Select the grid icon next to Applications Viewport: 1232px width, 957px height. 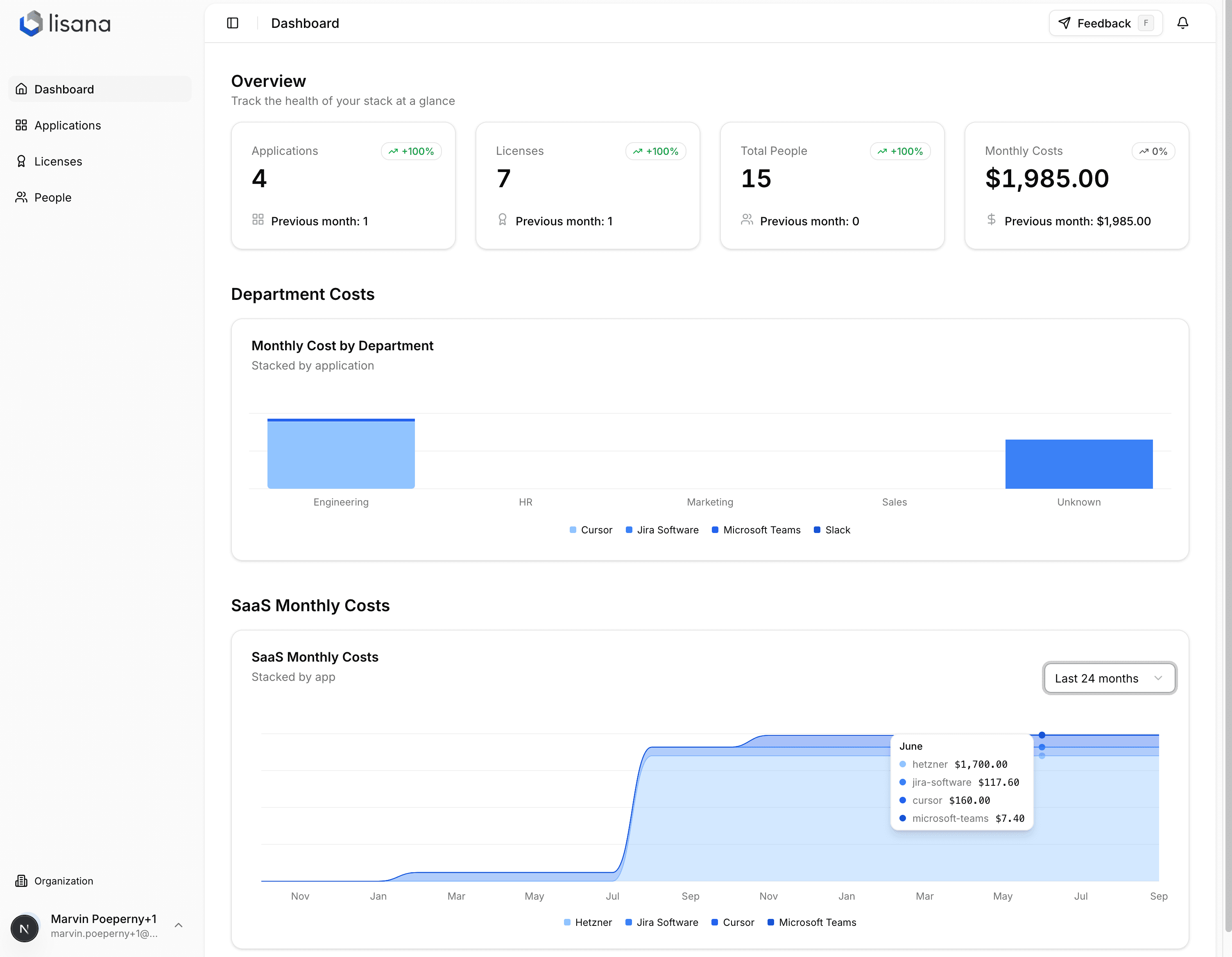pos(21,125)
